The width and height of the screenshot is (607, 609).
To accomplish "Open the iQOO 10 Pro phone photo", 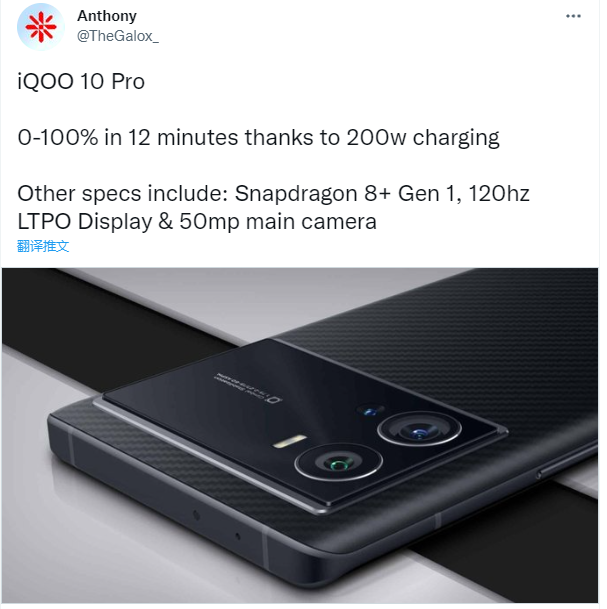I will (300, 435).
